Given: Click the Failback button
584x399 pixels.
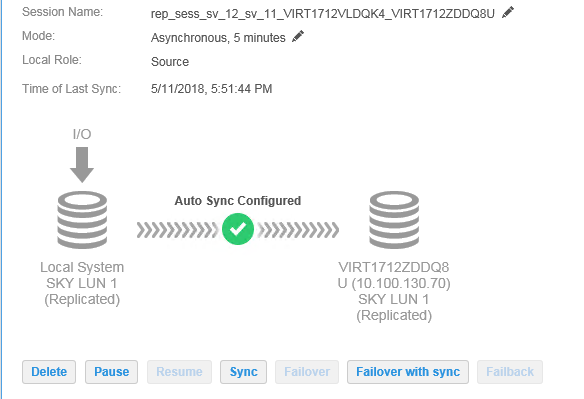Looking at the screenshot, I should (510, 372).
